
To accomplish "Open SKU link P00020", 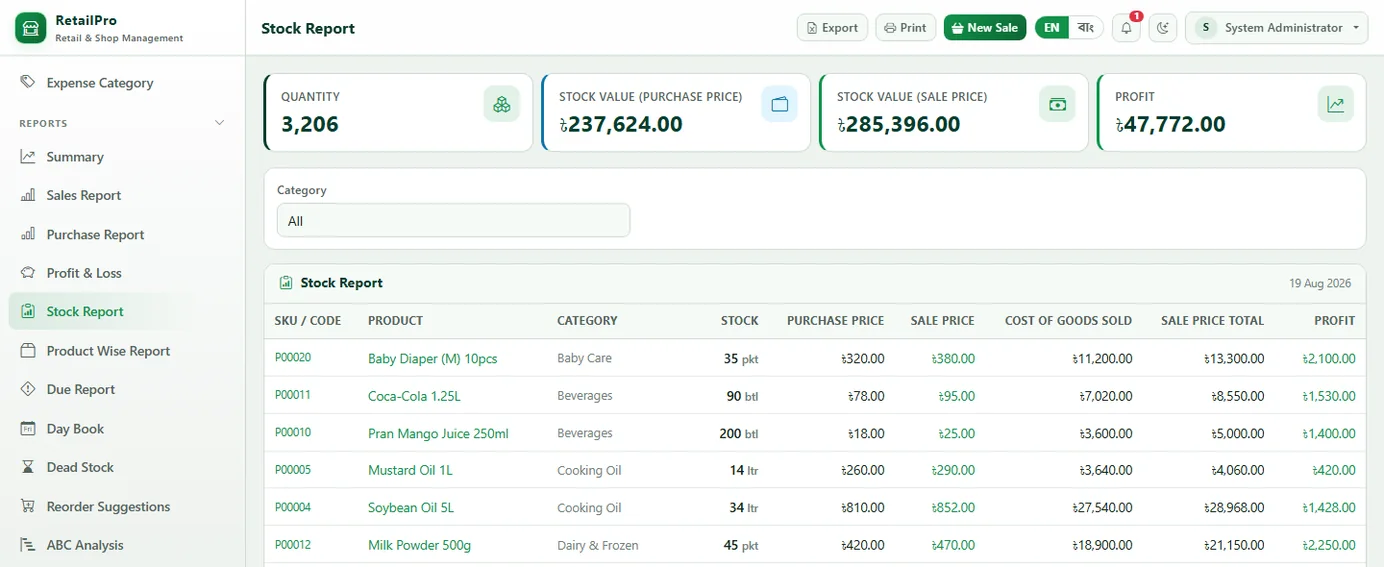I will point(293,357).
